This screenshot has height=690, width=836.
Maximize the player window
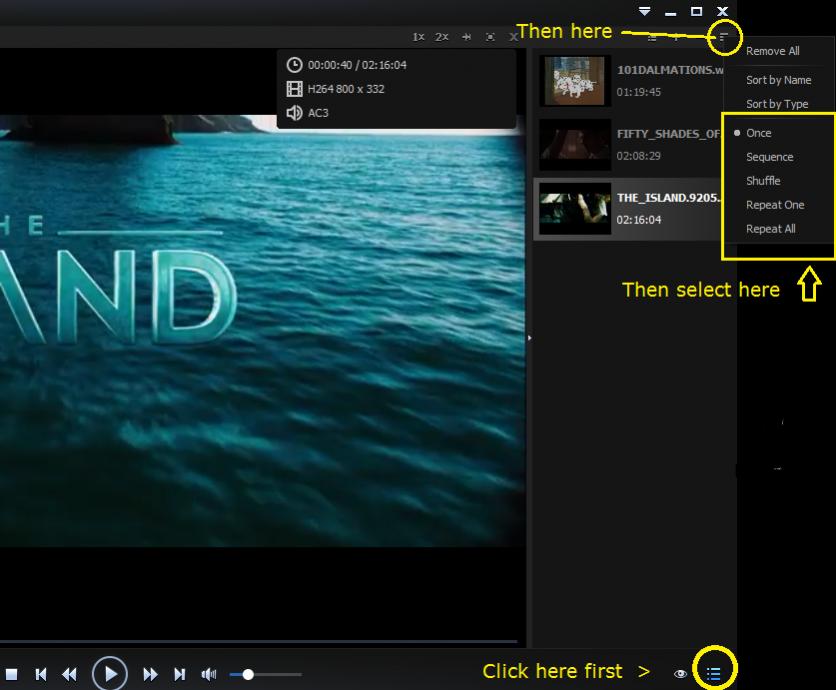(x=696, y=11)
